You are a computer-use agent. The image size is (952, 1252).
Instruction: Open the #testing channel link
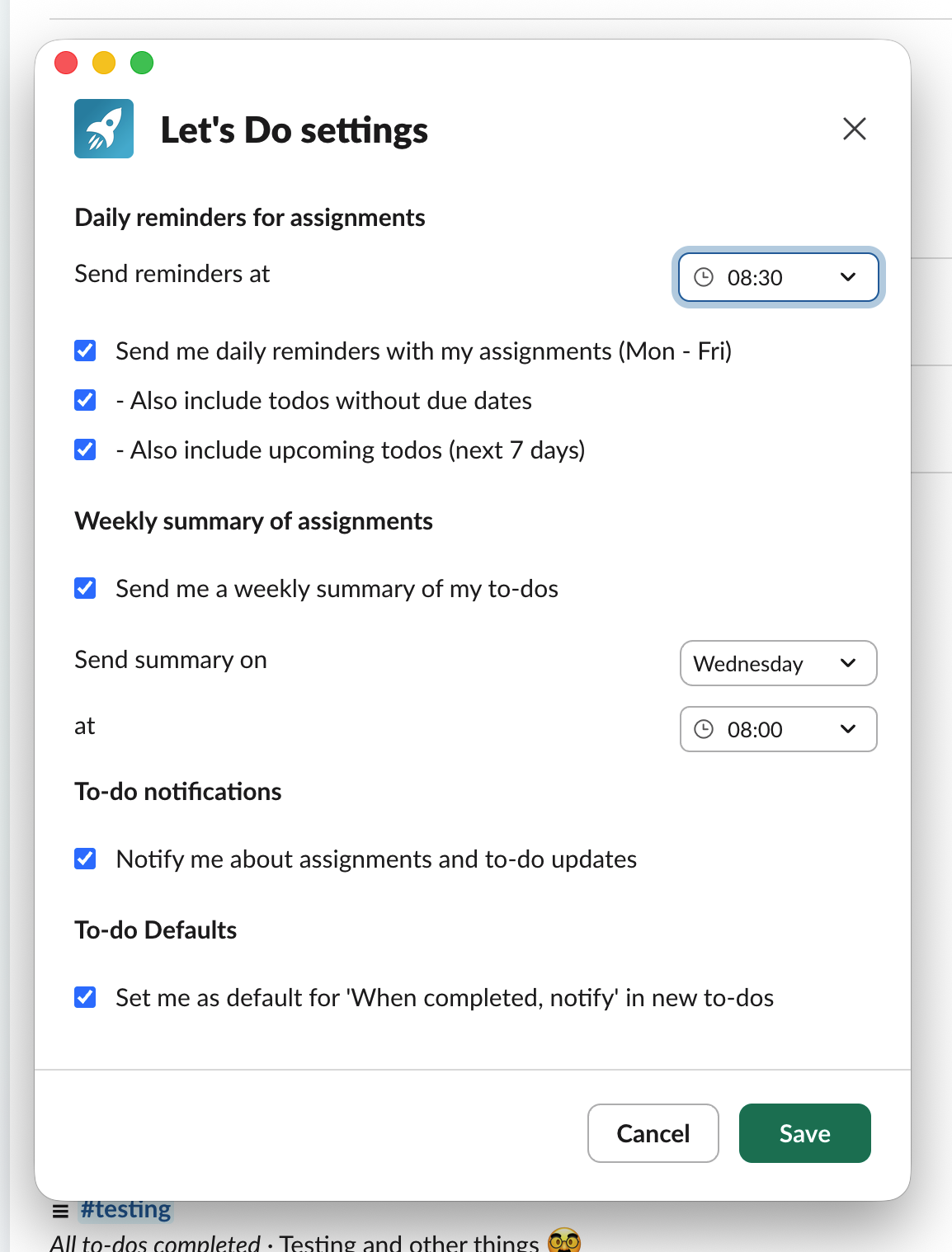125,1209
